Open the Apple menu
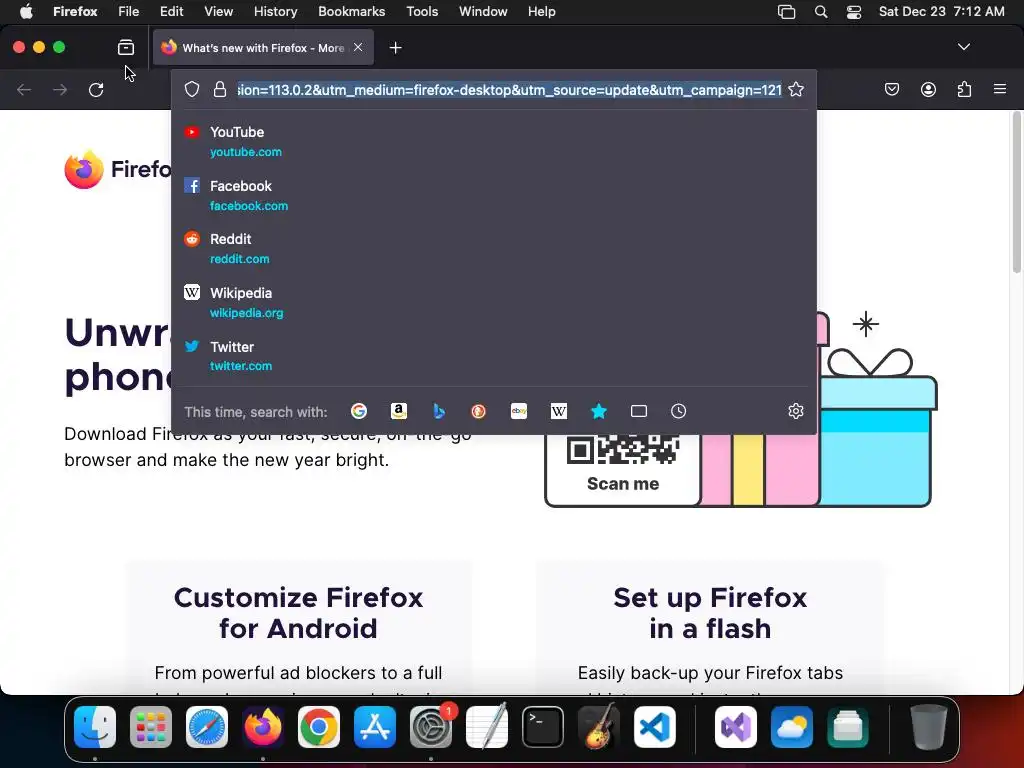 26,11
